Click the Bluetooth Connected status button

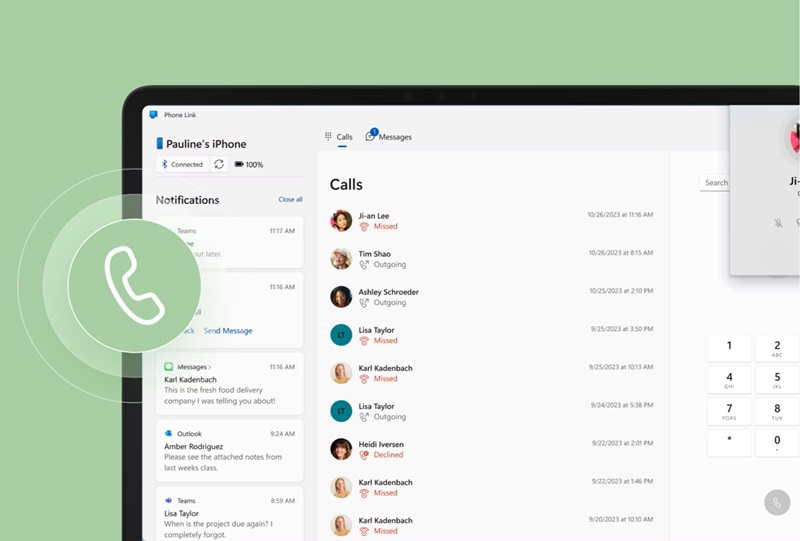[183, 164]
